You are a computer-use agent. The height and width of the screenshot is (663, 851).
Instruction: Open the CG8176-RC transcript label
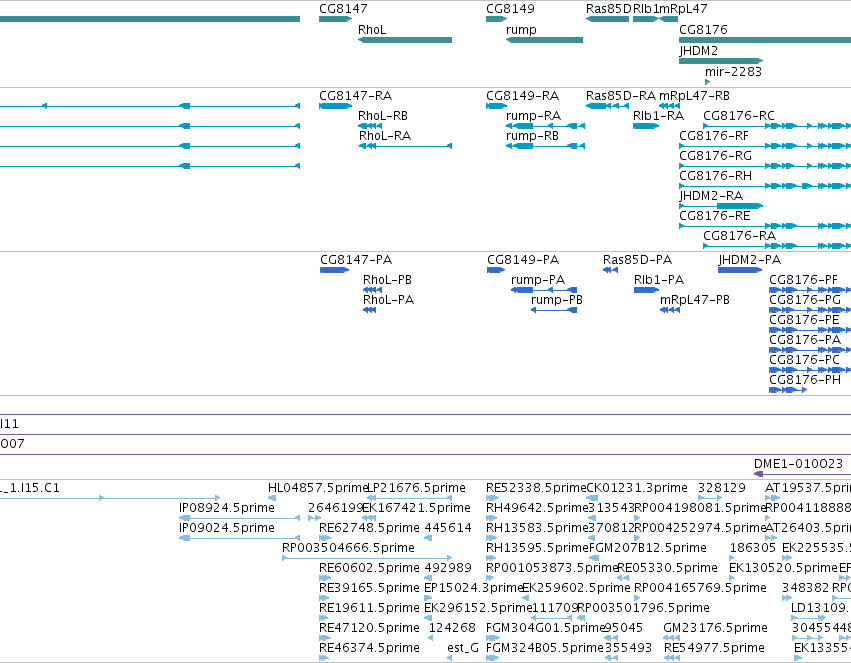(x=739, y=116)
